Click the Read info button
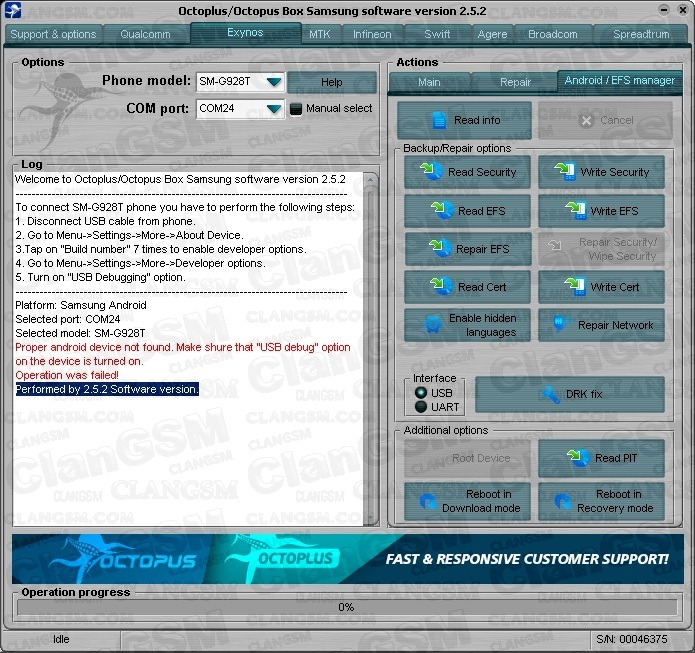This screenshot has width=695, height=653. 465,120
